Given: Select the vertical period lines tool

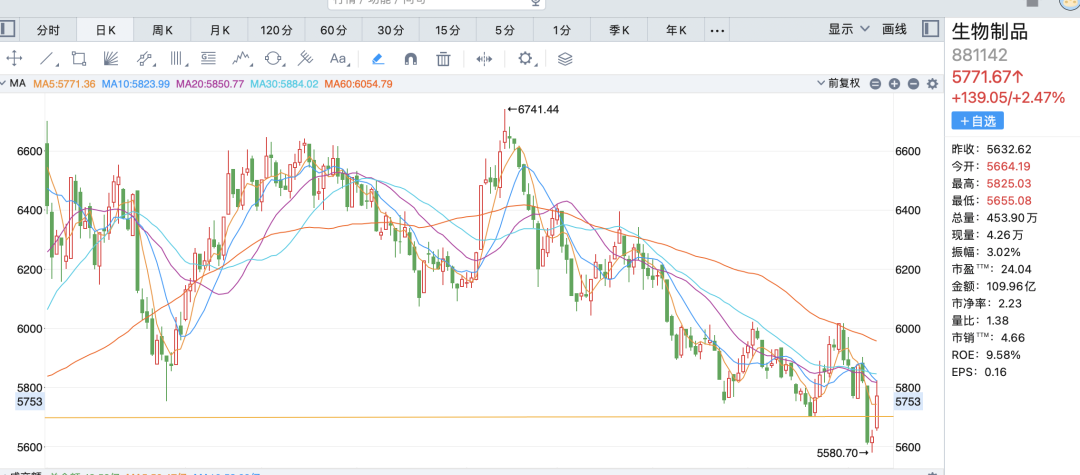Looking at the screenshot, I should coord(177,59).
